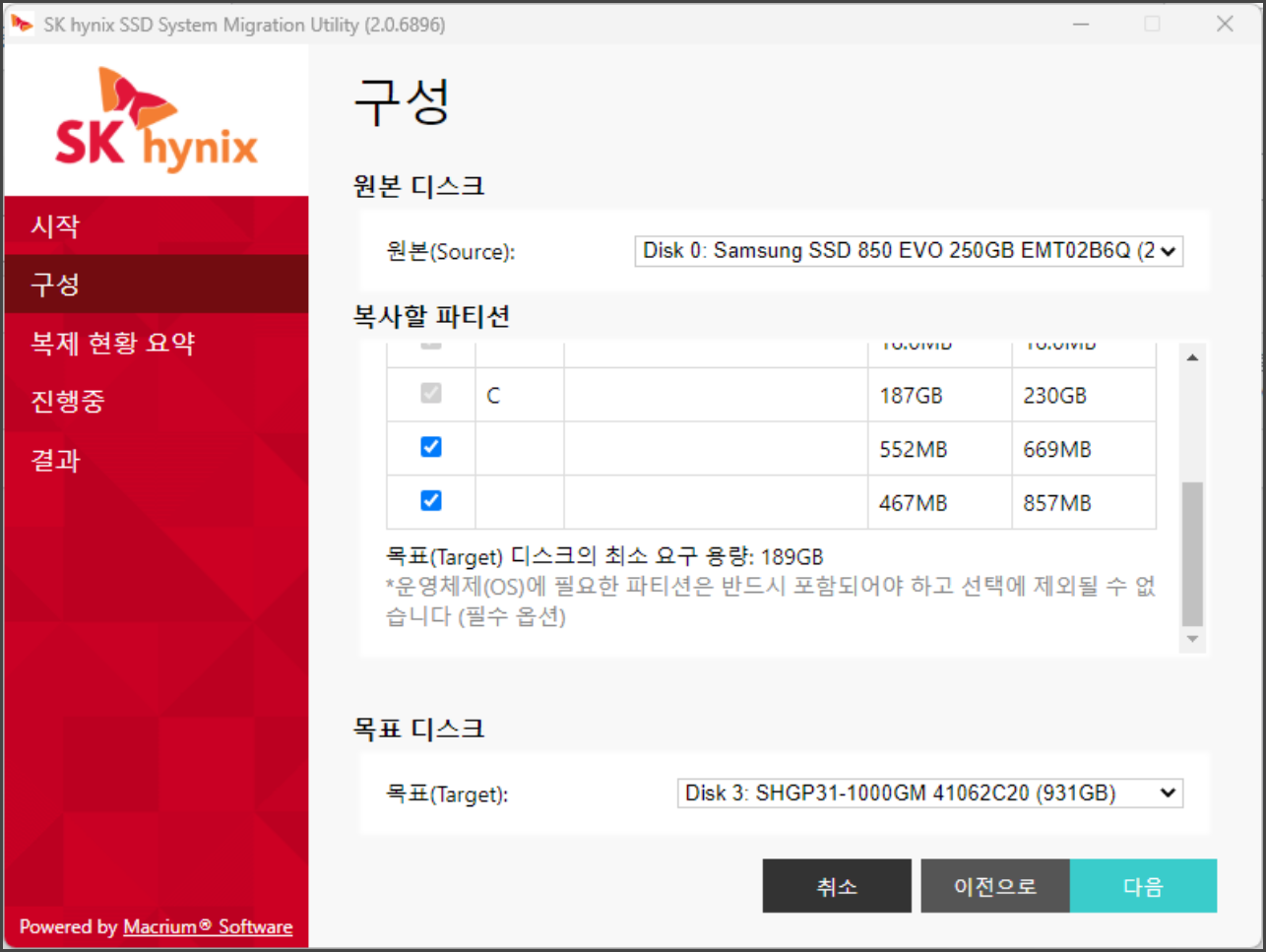Select the 구성 step in sidebar
The width and height of the screenshot is (1266, 952).
tap(157, 285)
